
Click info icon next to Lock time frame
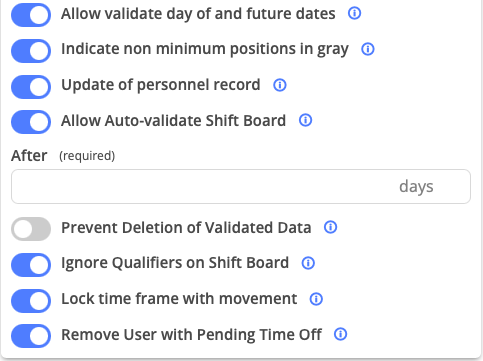316,299
